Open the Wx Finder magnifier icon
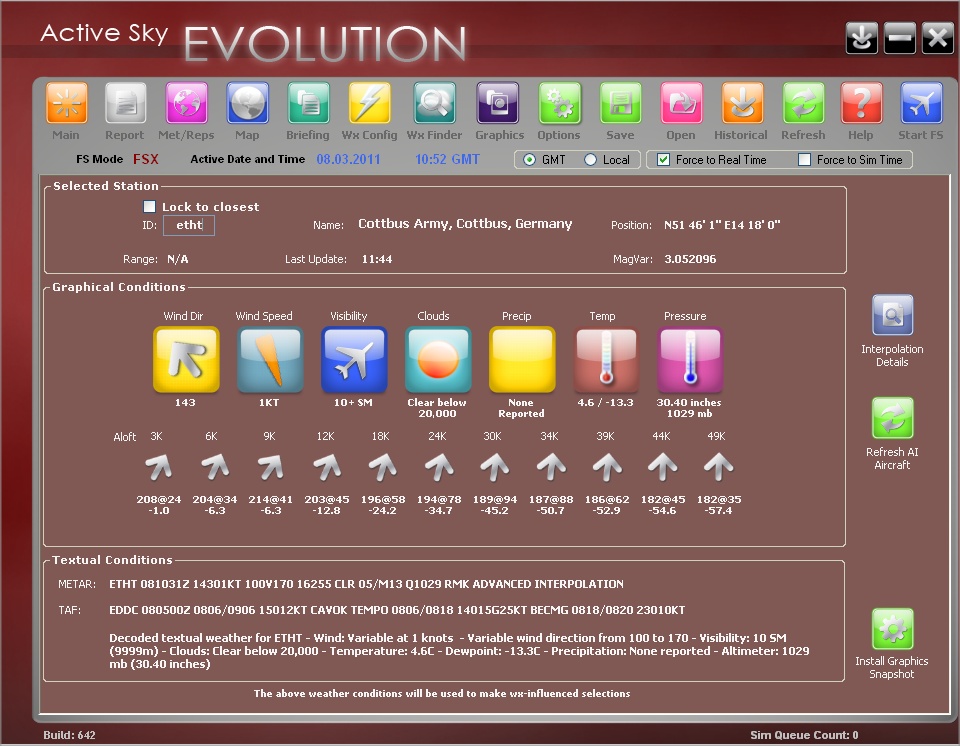 (x=434, y=103)
